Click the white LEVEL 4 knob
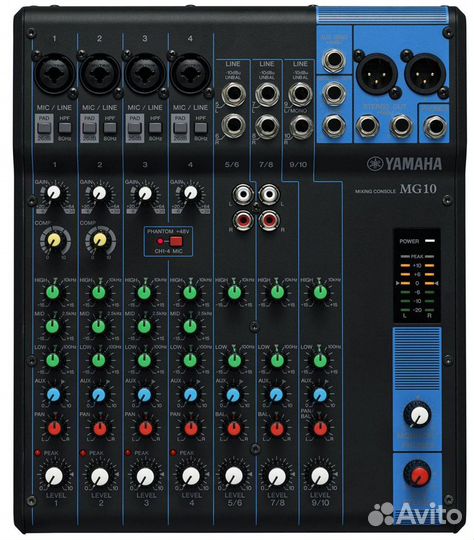 pos(191,476)
